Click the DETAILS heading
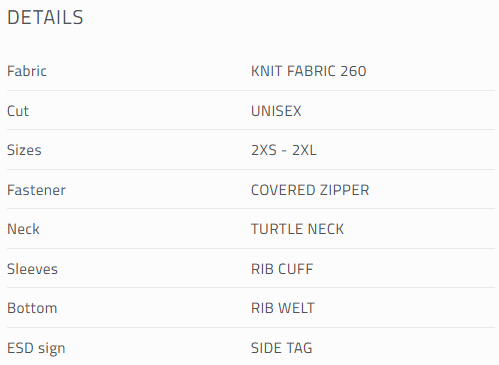 (45, 17)
